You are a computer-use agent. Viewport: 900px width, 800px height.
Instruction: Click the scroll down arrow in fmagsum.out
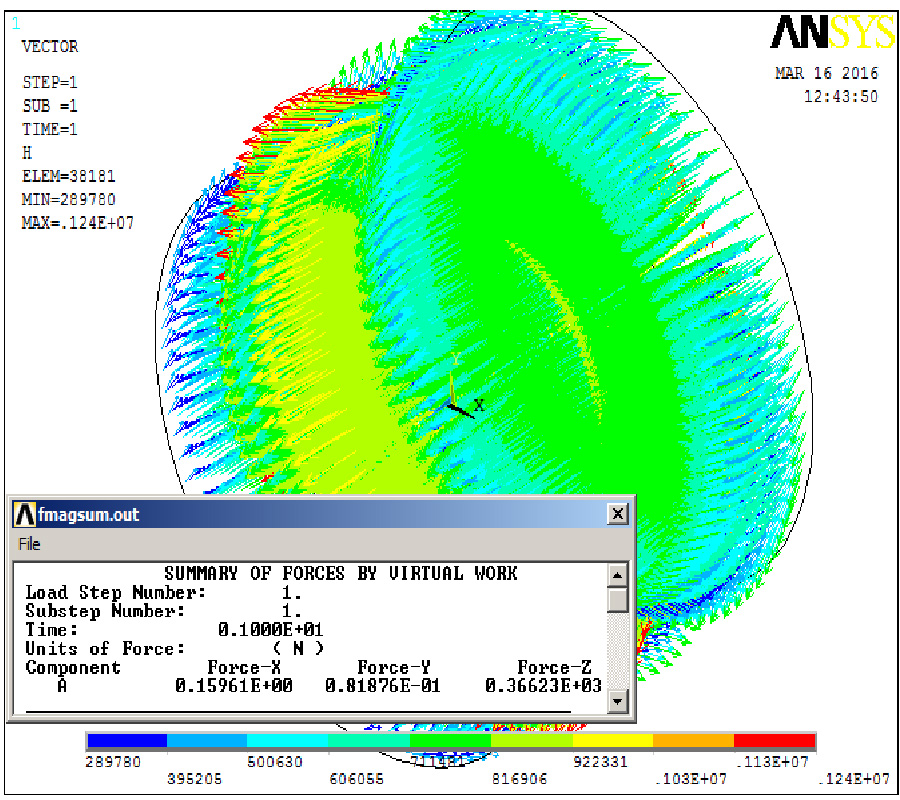[618, 702]
